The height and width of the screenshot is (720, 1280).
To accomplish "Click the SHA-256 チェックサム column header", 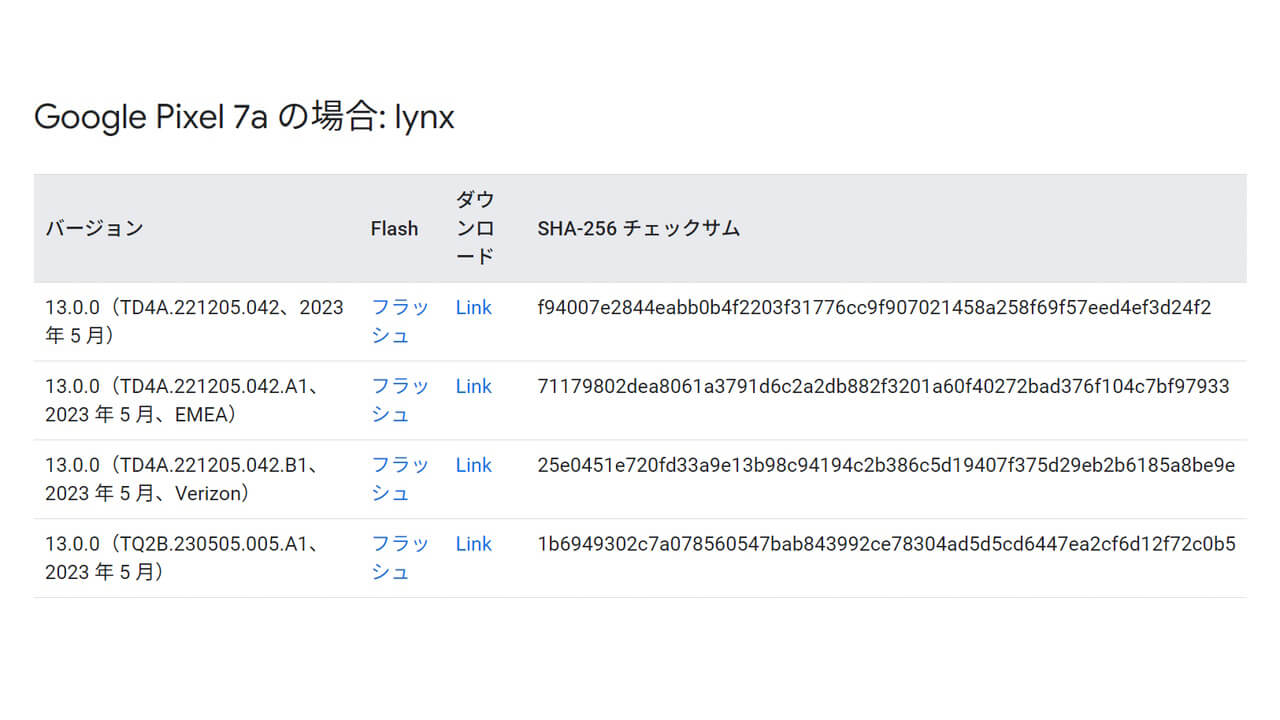I will click(x=638, y=229).
